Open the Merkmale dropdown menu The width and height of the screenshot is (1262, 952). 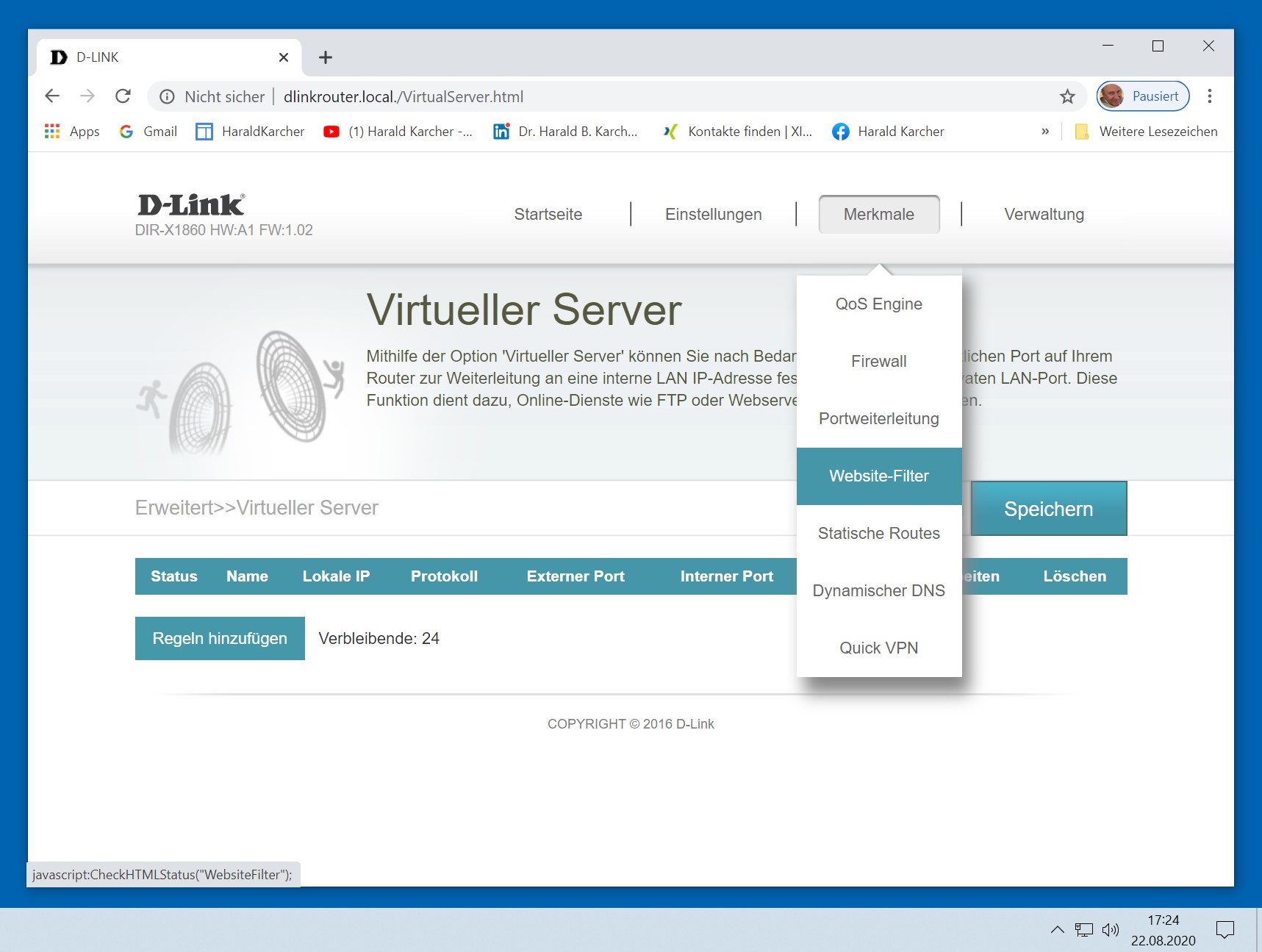tap(878, 214)
